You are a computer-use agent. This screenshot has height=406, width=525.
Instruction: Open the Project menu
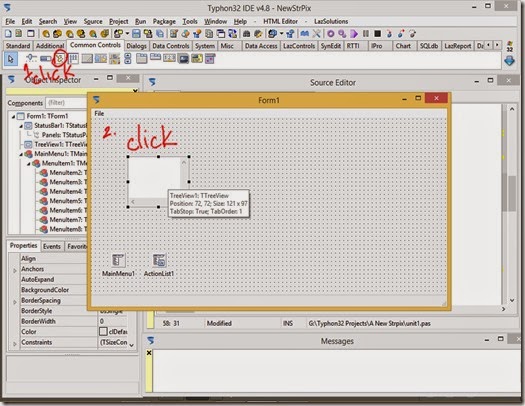[119, 21]
